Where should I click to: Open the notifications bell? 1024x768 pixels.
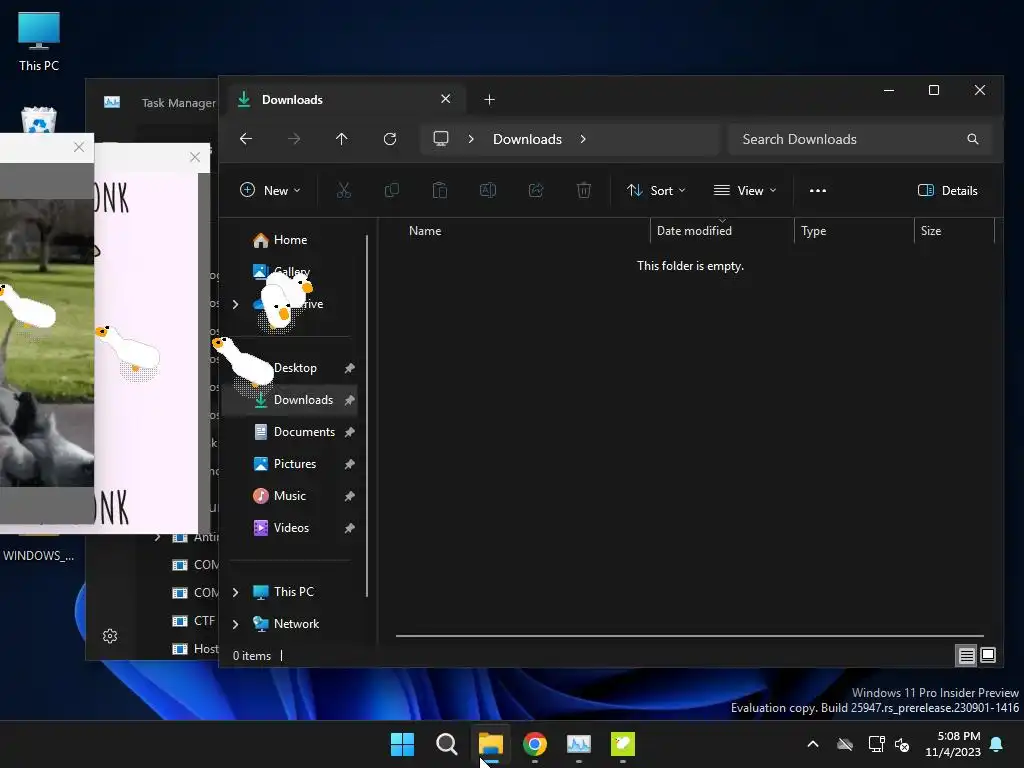click(997, 744)
